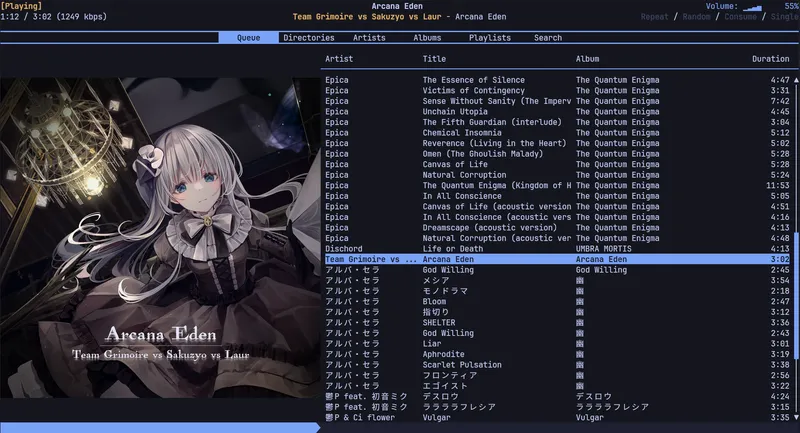Click the Duration column header
800x433 pixels.
770,59
